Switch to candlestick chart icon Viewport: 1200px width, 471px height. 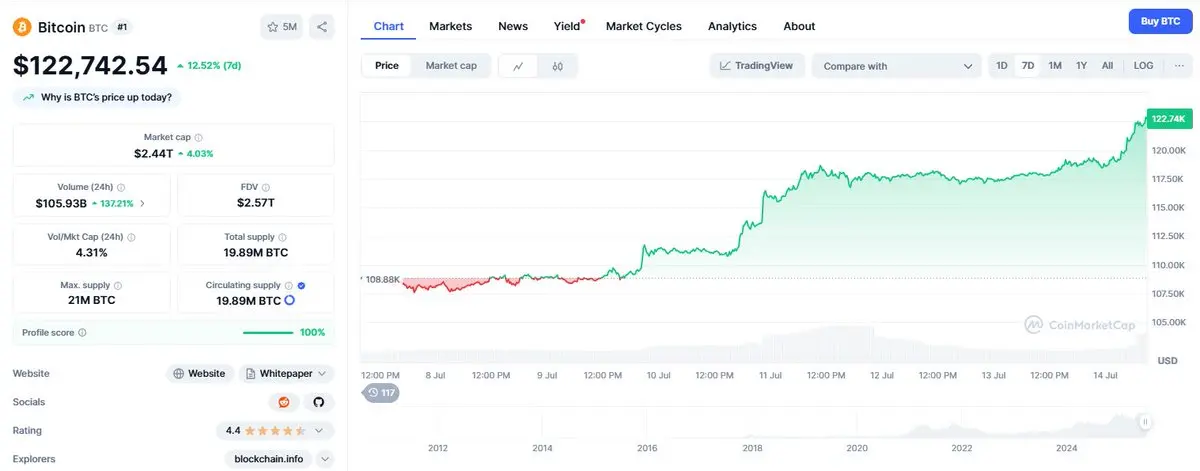point(558,66)
